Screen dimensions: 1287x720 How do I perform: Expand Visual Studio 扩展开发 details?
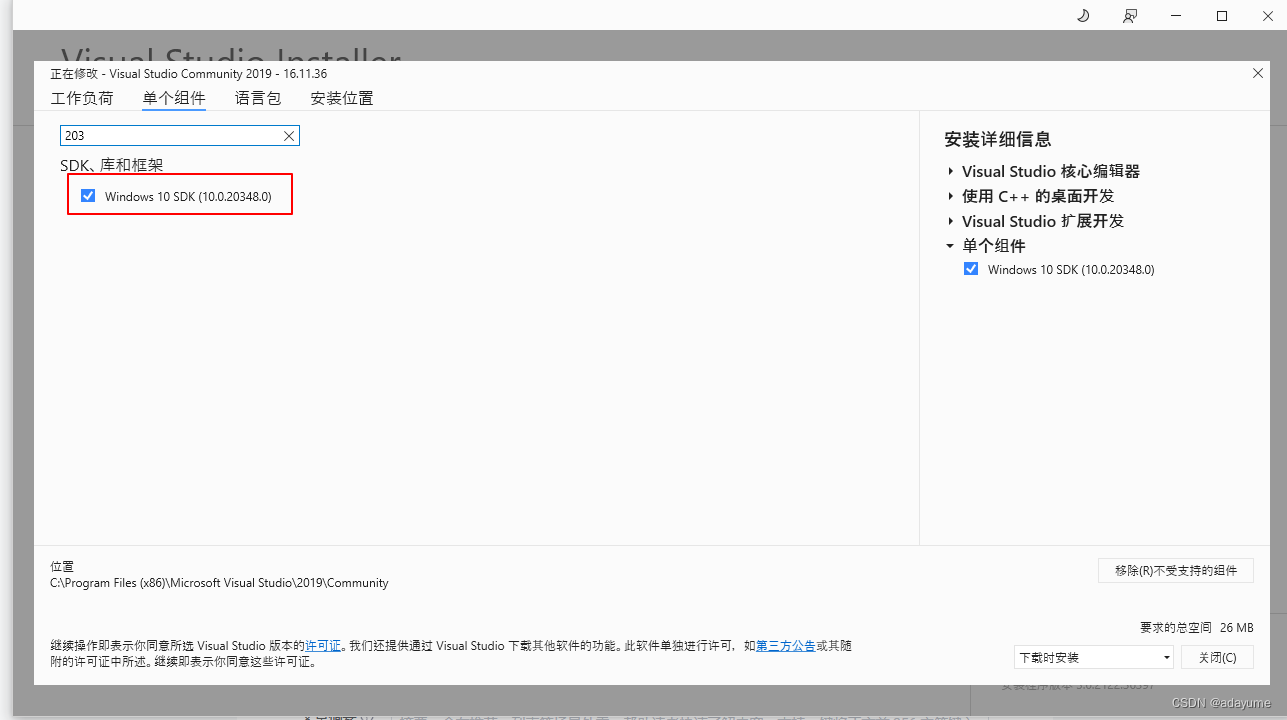tap(950, 221)
